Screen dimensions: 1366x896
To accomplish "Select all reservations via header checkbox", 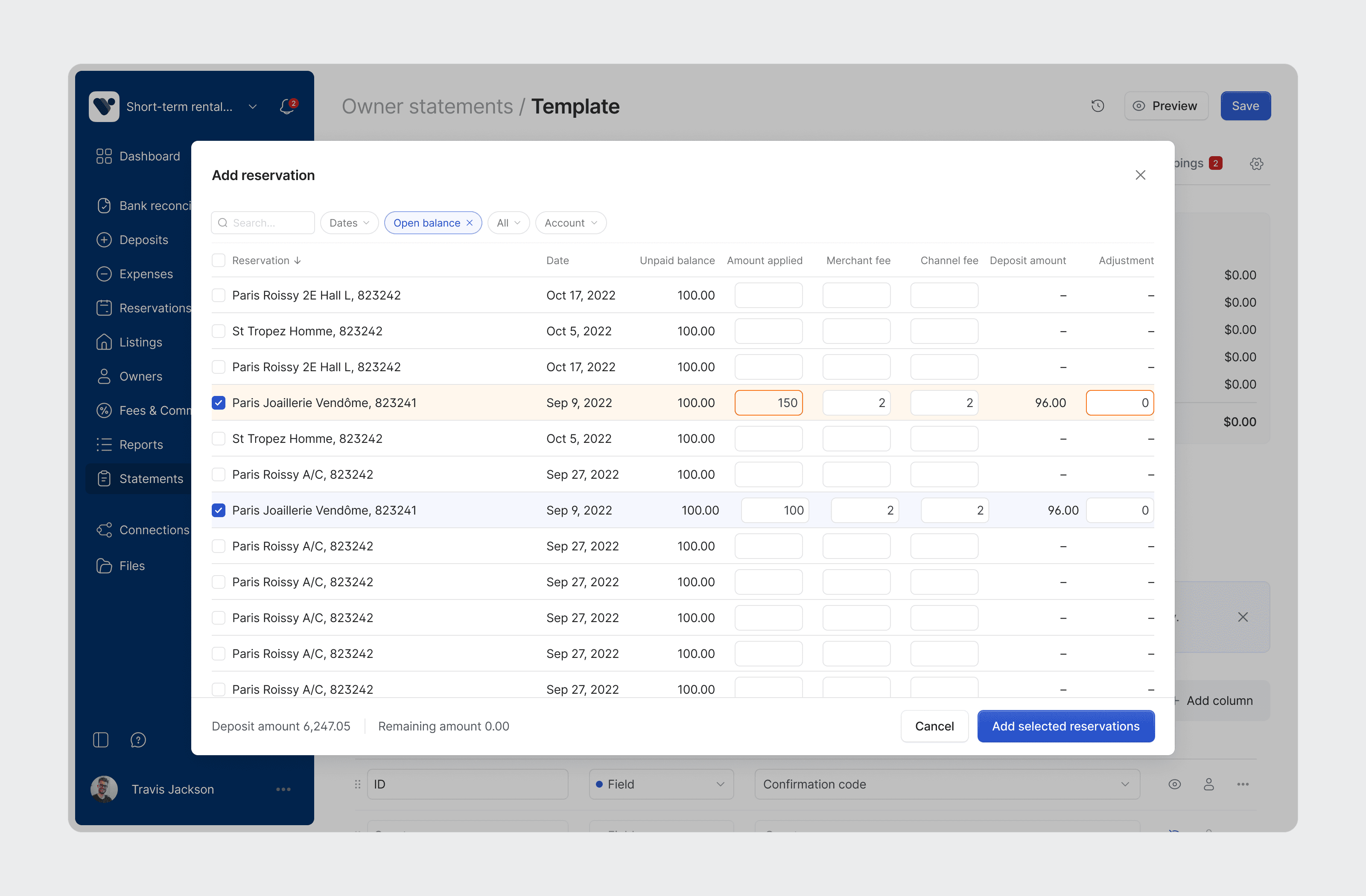I will (218, 260).
